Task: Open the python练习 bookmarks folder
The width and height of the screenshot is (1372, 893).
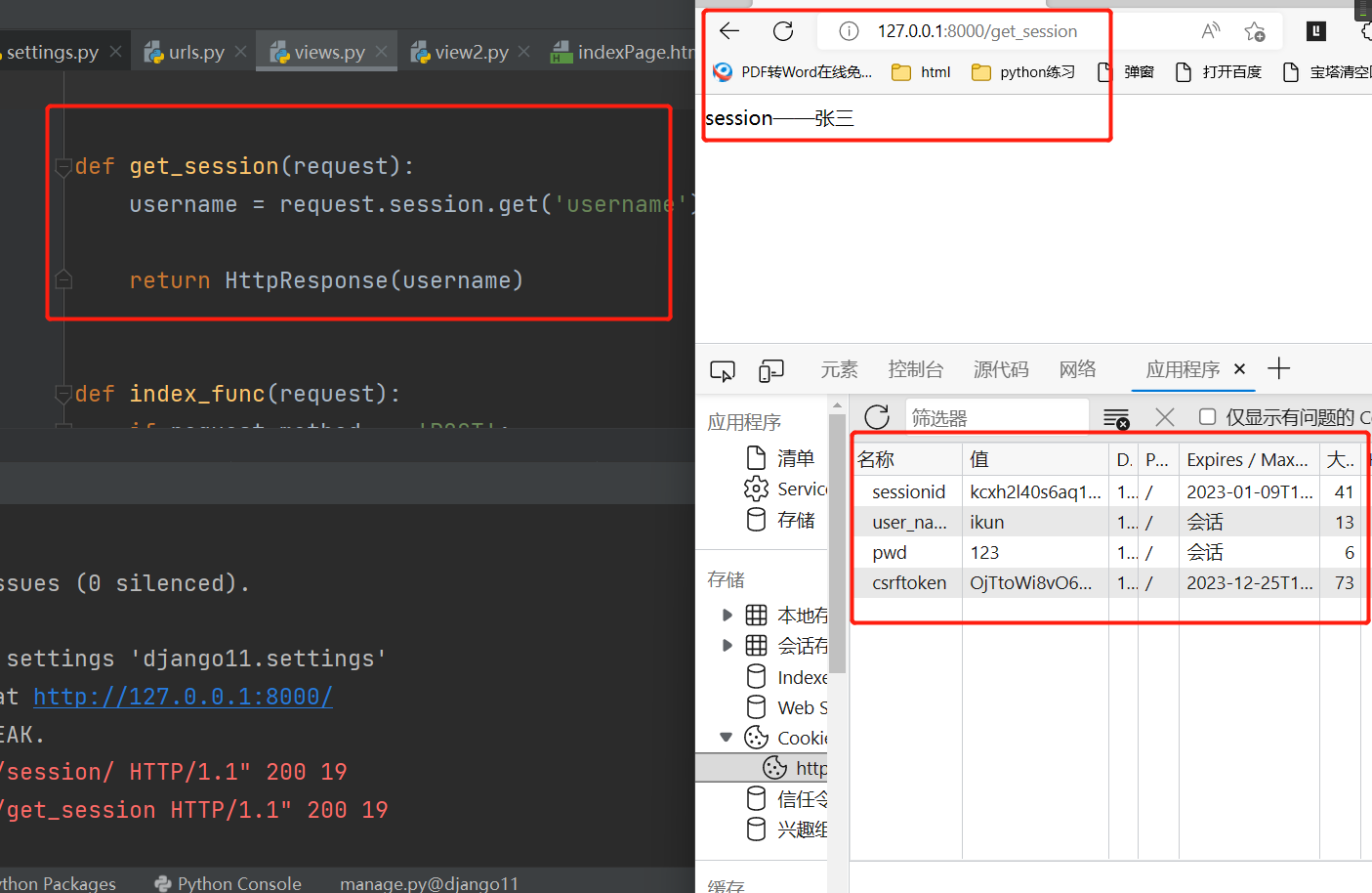Action: (x=1023, y=71)
